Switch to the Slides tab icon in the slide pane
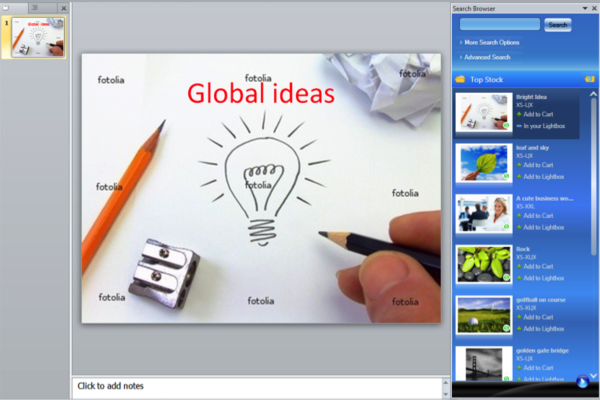The image size is (600, 400). point(6,7)
